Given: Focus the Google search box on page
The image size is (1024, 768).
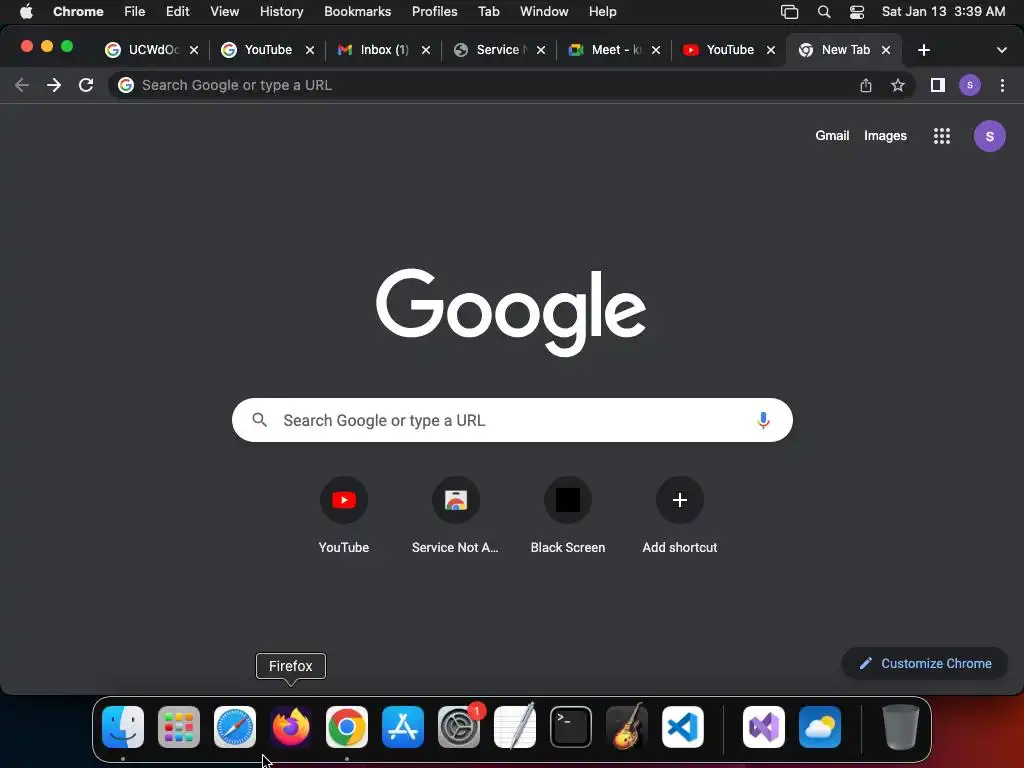Looking at the screenshot, I should click(x=512, y=420).
